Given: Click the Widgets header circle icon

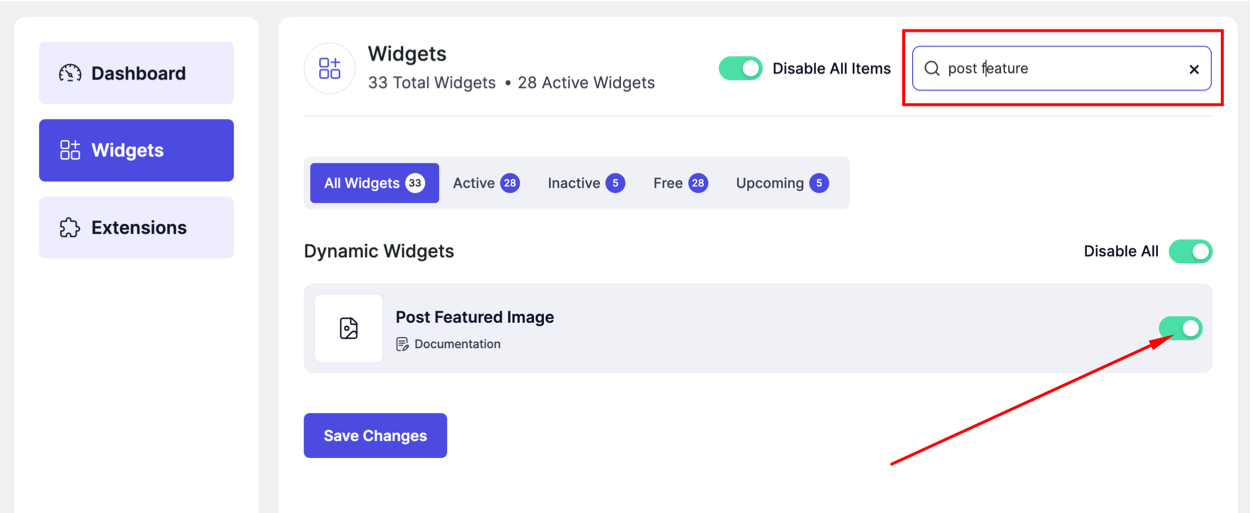Looking at the screenshot, I should point(330,68).
